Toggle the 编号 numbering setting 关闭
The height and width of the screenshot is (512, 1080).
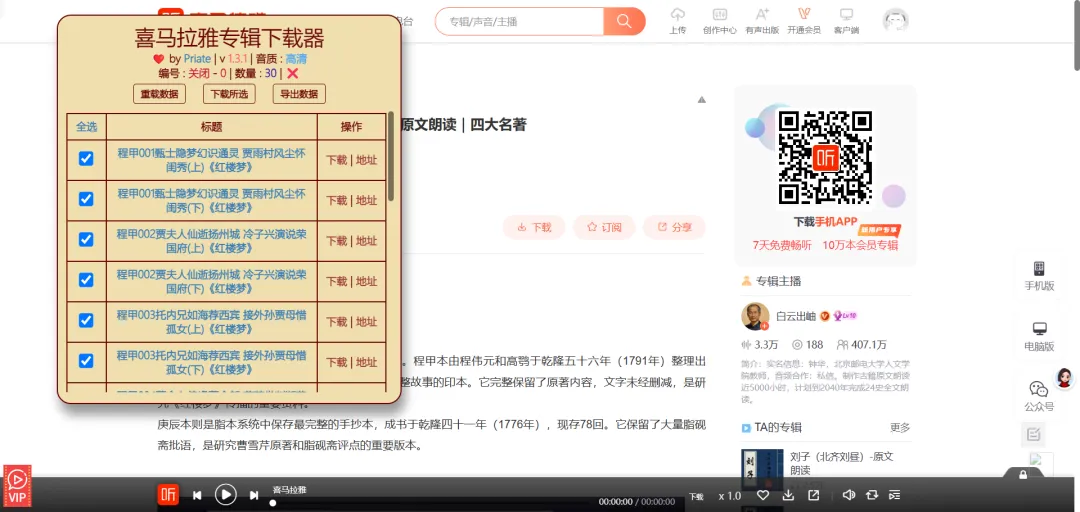point(199,73)
